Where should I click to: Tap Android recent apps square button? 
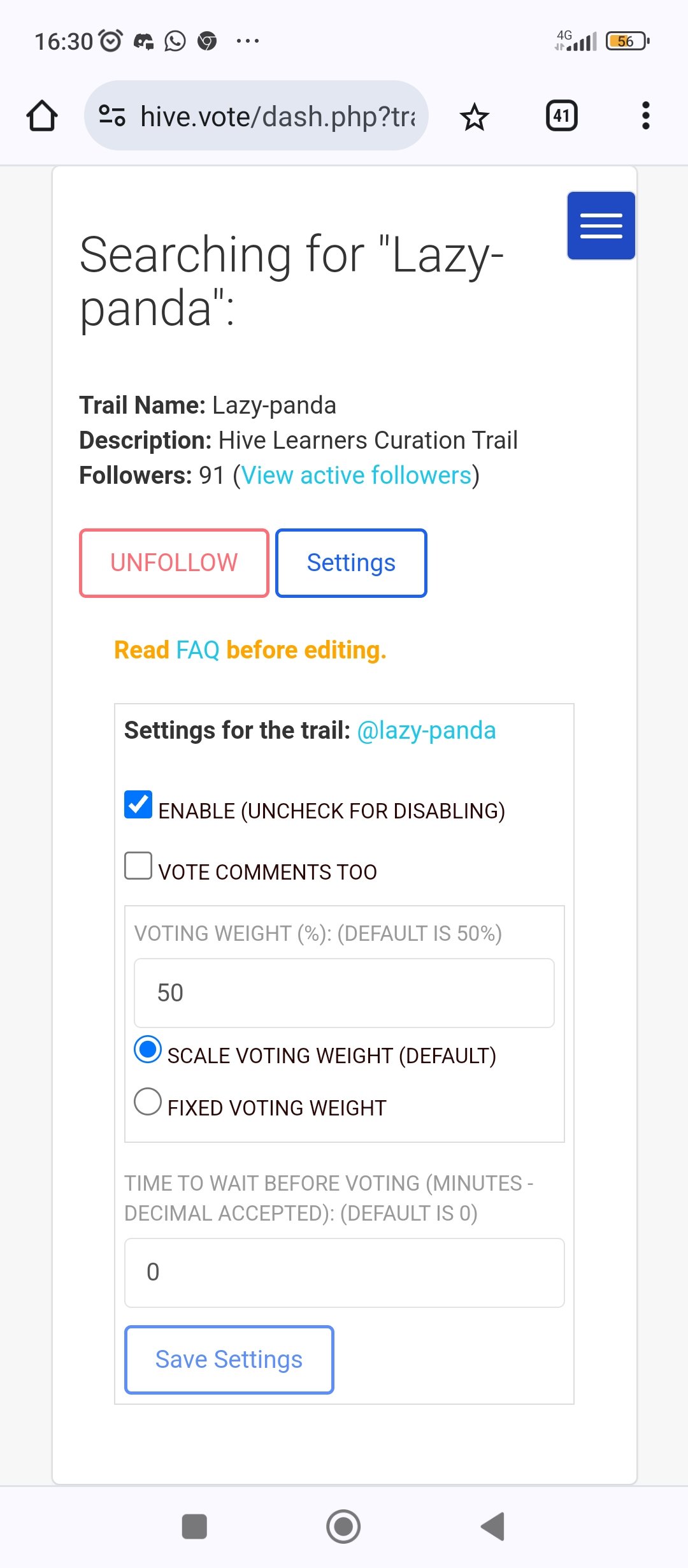coord(194,1527)
